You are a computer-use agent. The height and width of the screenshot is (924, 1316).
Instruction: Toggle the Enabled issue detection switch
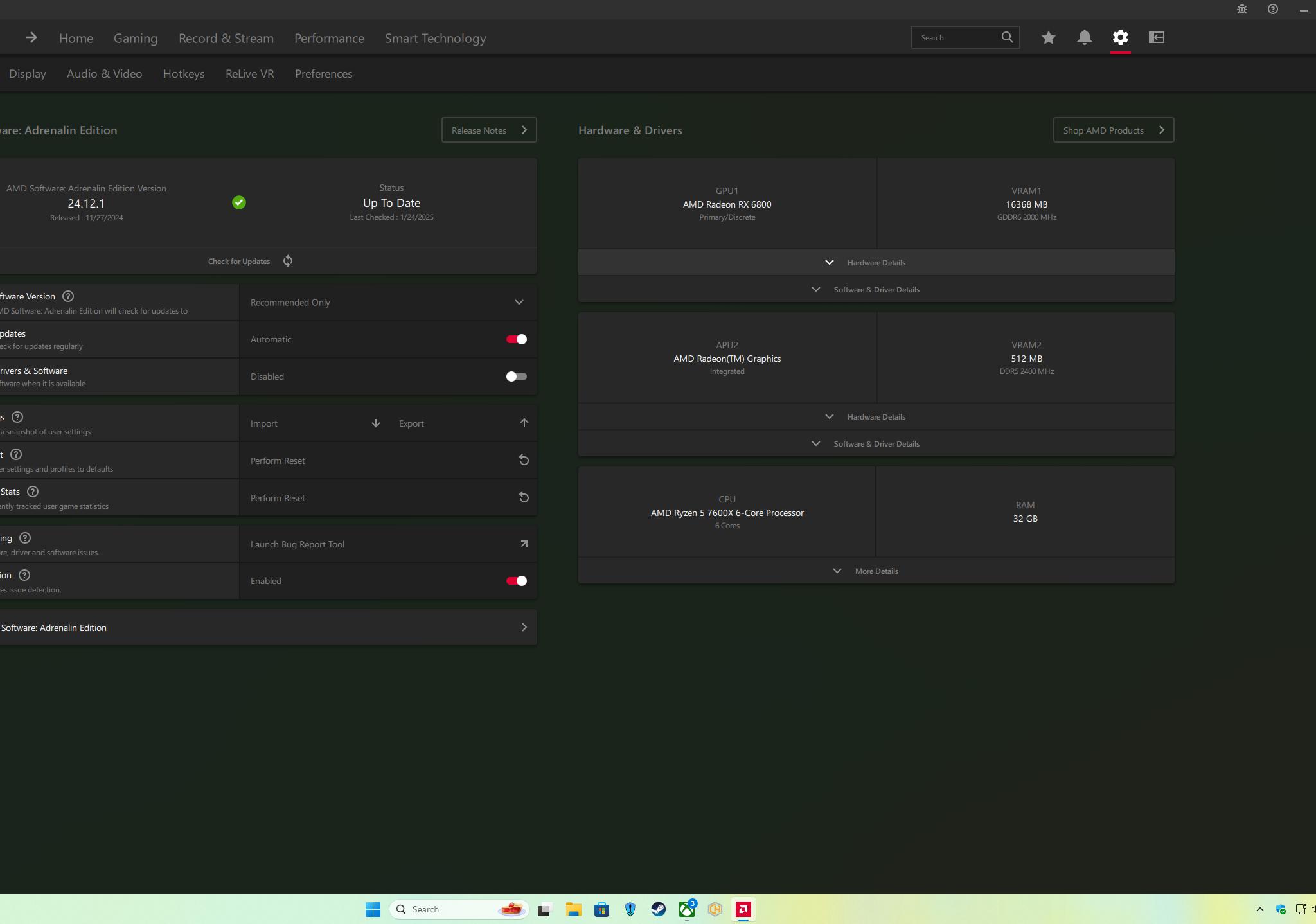(517, 581)
